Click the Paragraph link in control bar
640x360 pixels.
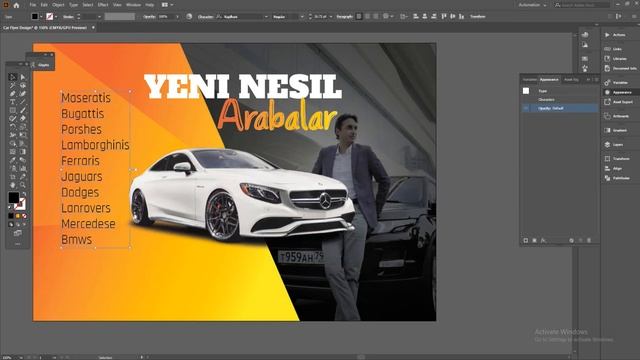tap(344, 17)
